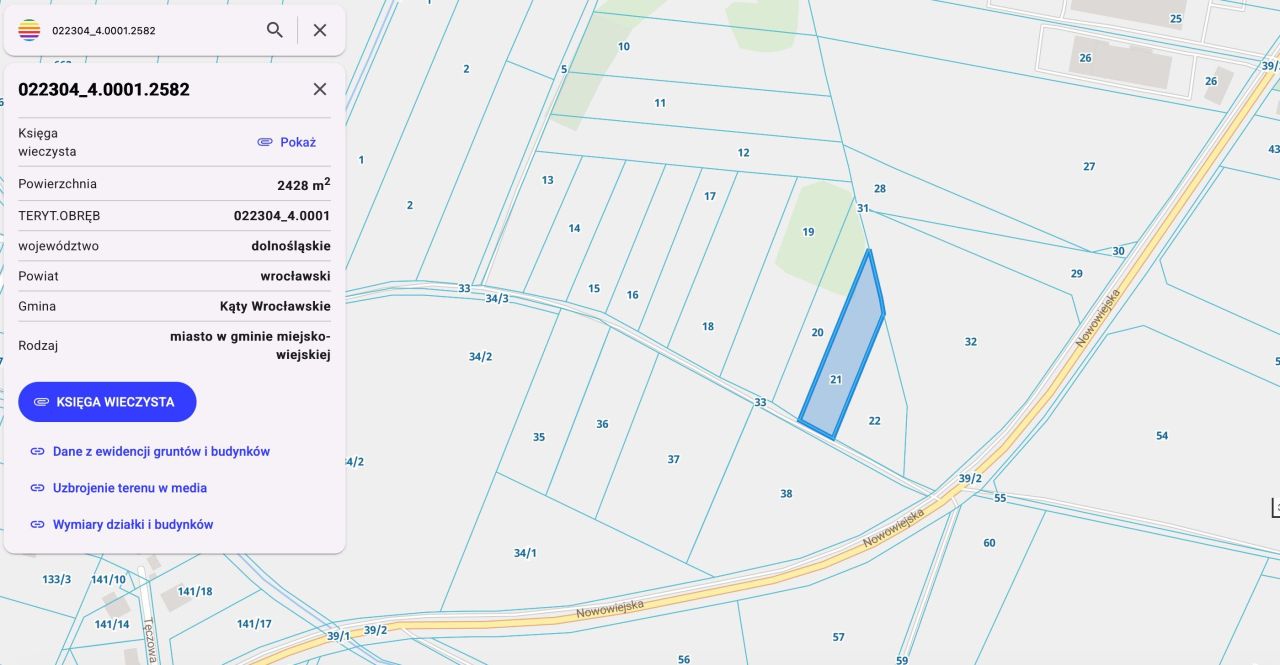
Task: Select parcel 27 on the map
Action: pyautogui.click(x=1089, y=167)
